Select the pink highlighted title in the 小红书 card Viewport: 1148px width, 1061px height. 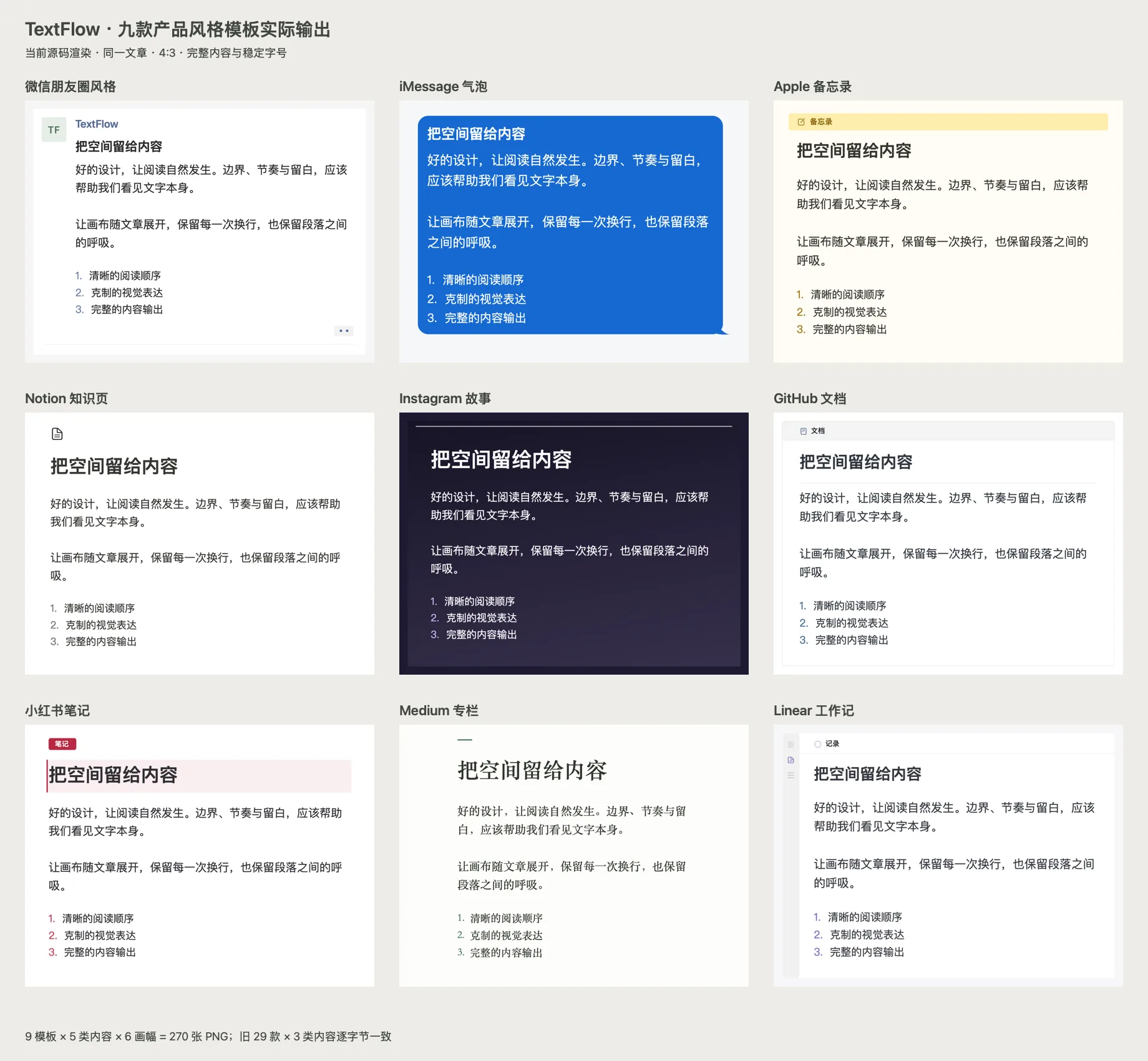click(199, 776)
